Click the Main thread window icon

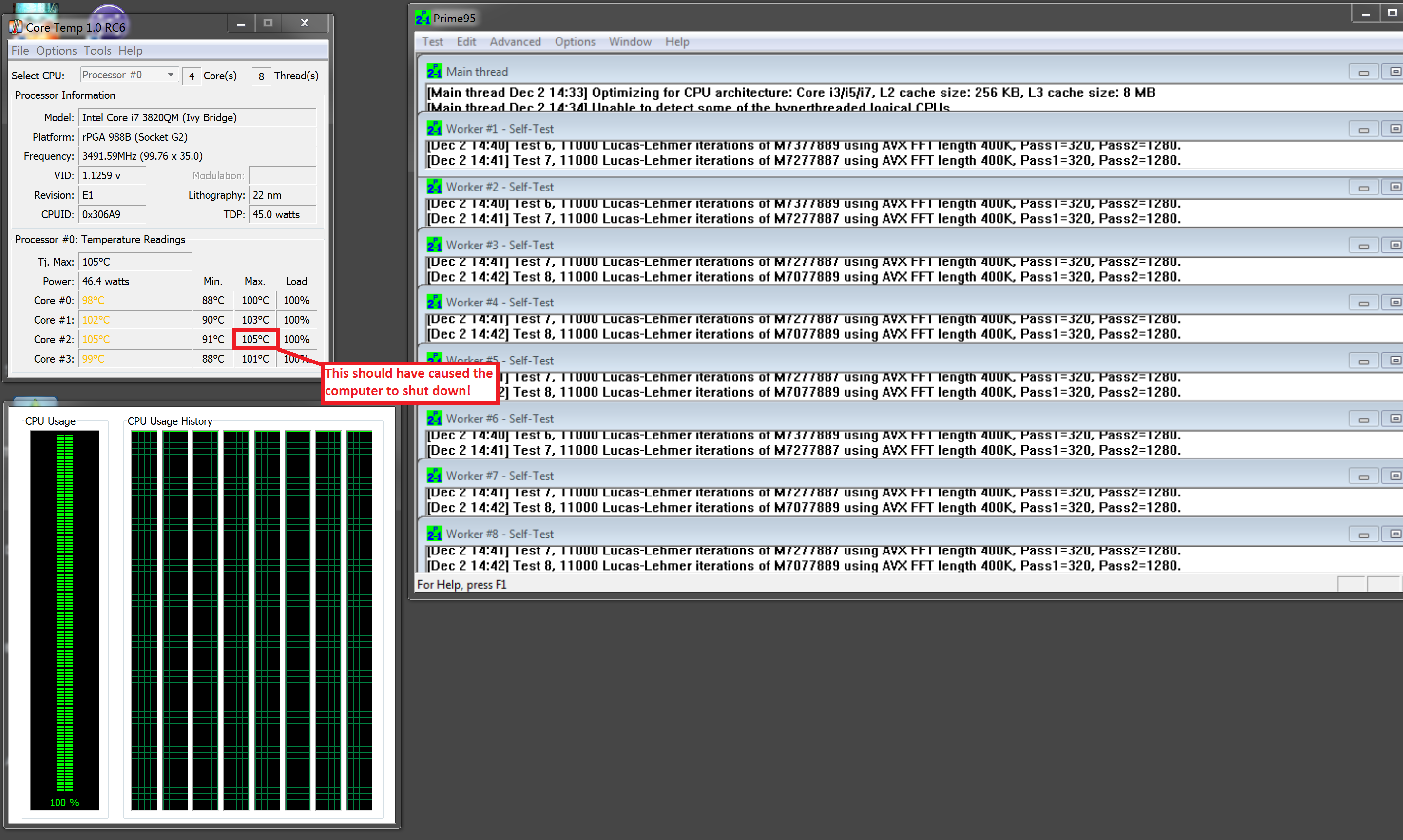click(x=434, y=71)
